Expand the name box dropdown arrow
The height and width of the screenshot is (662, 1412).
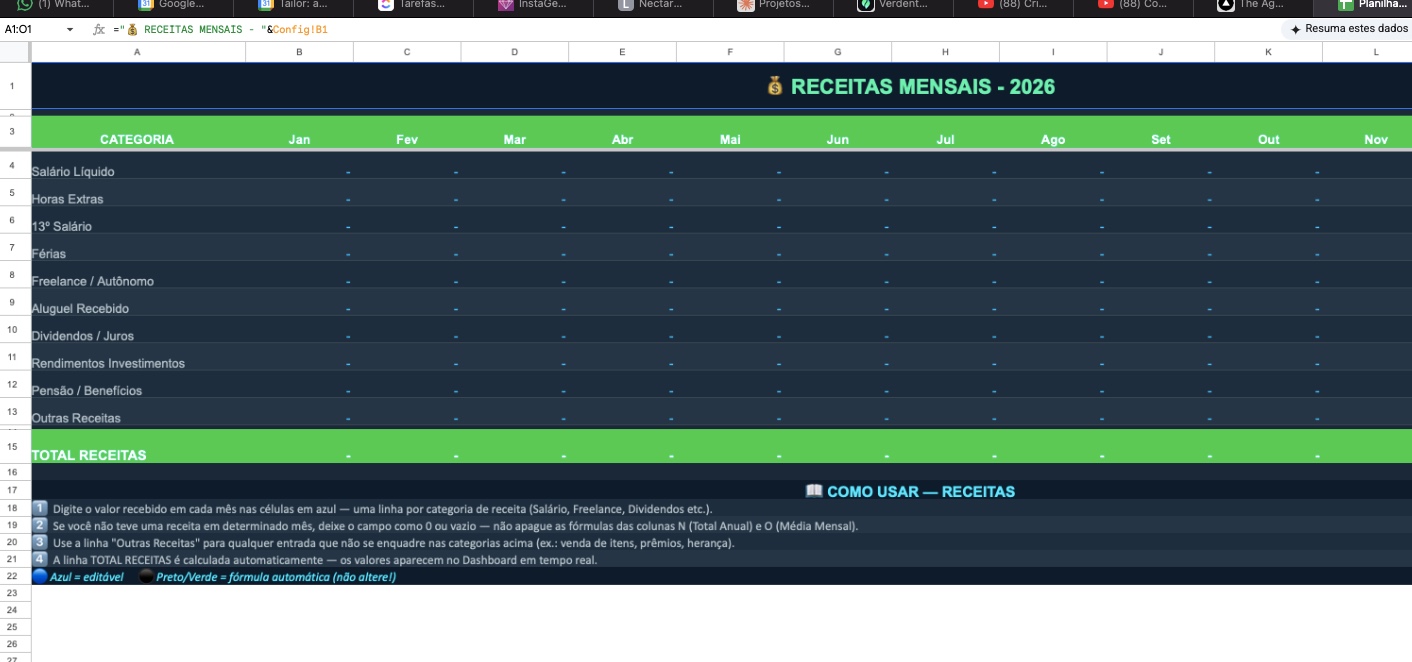[x=70, y=30]
